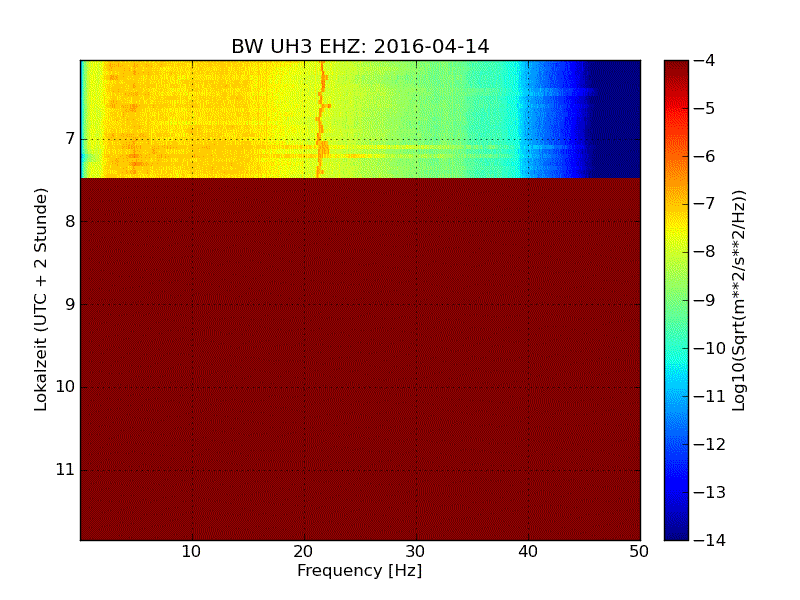Click the colorbar tick label '−11'
The image size is (800, 600).
(x=710, y=396)
